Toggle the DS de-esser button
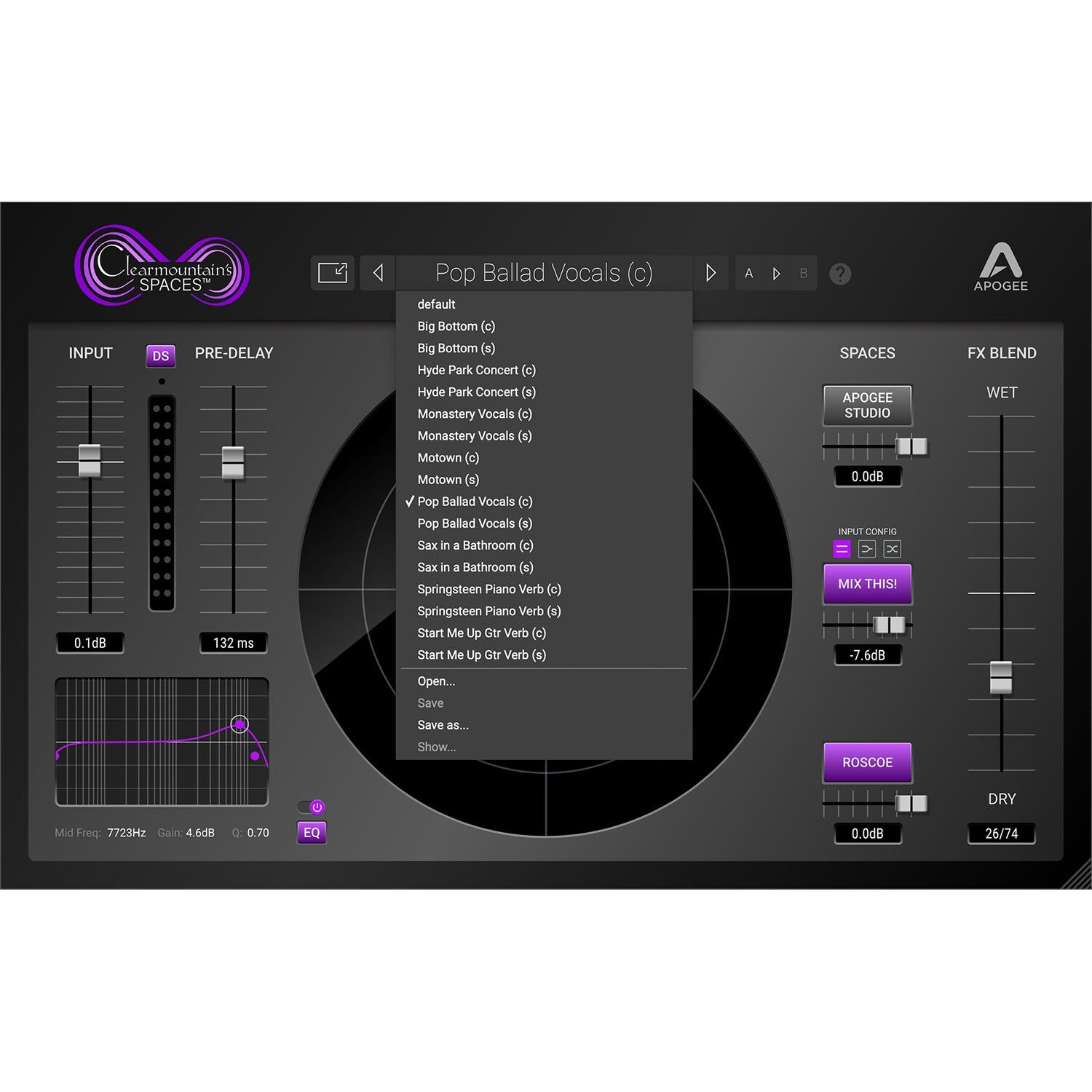 [161, 355]
